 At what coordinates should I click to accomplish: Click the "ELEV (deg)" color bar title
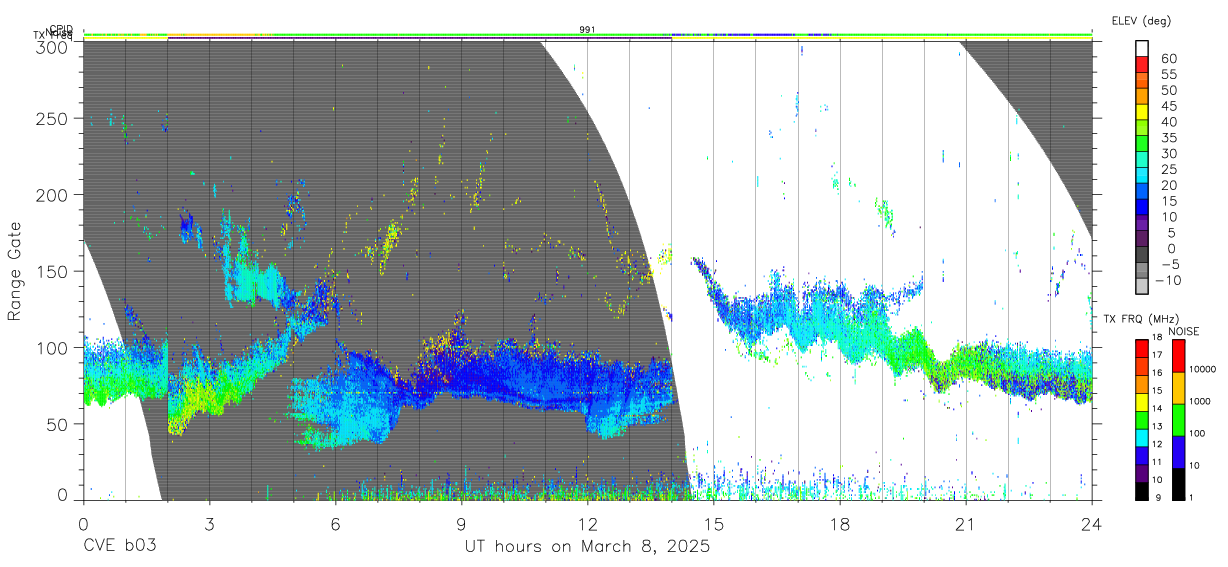tap(1140, 20)
